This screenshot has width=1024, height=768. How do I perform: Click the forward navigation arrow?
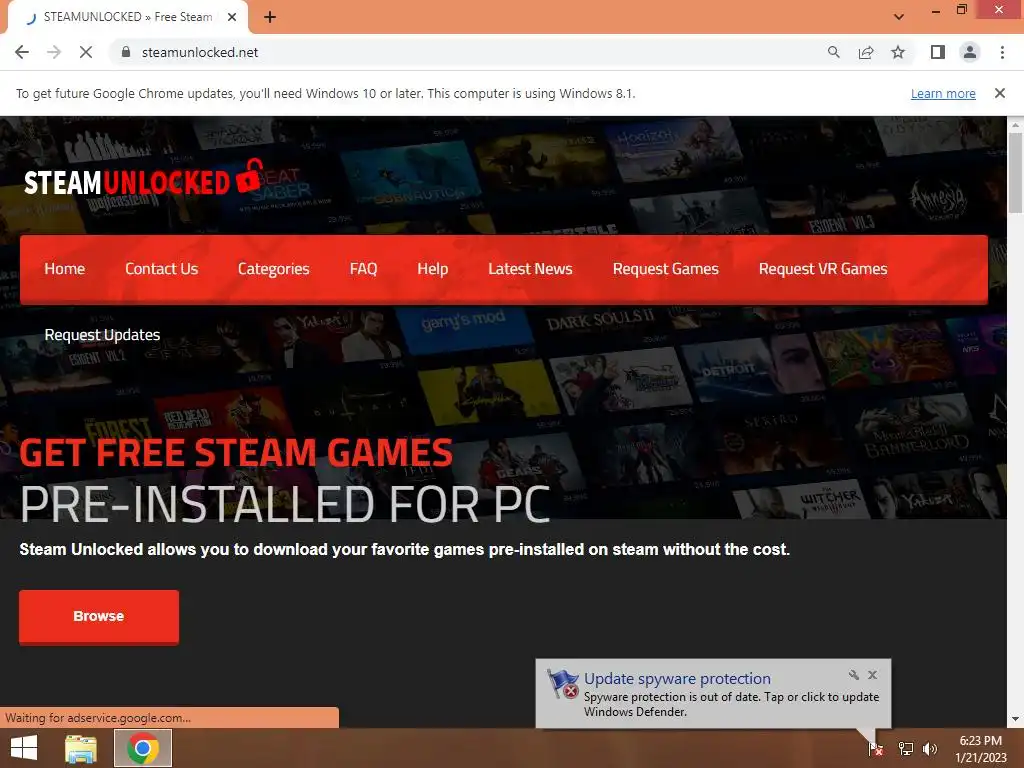pos(54,52)
